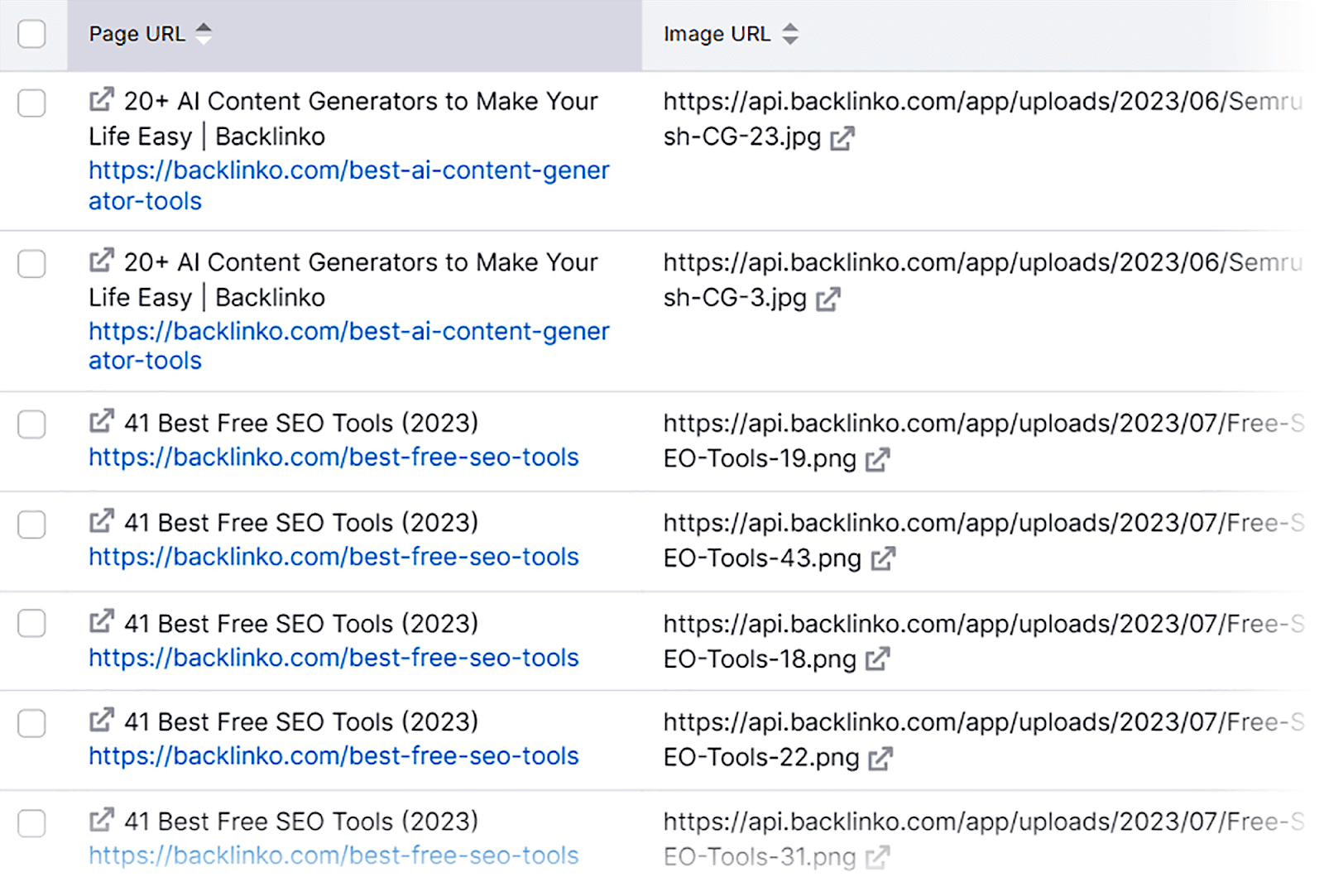Check the Semrush-CG-3.jpg row checkbox
The image size is (1324, 896).
click(31, 265)
